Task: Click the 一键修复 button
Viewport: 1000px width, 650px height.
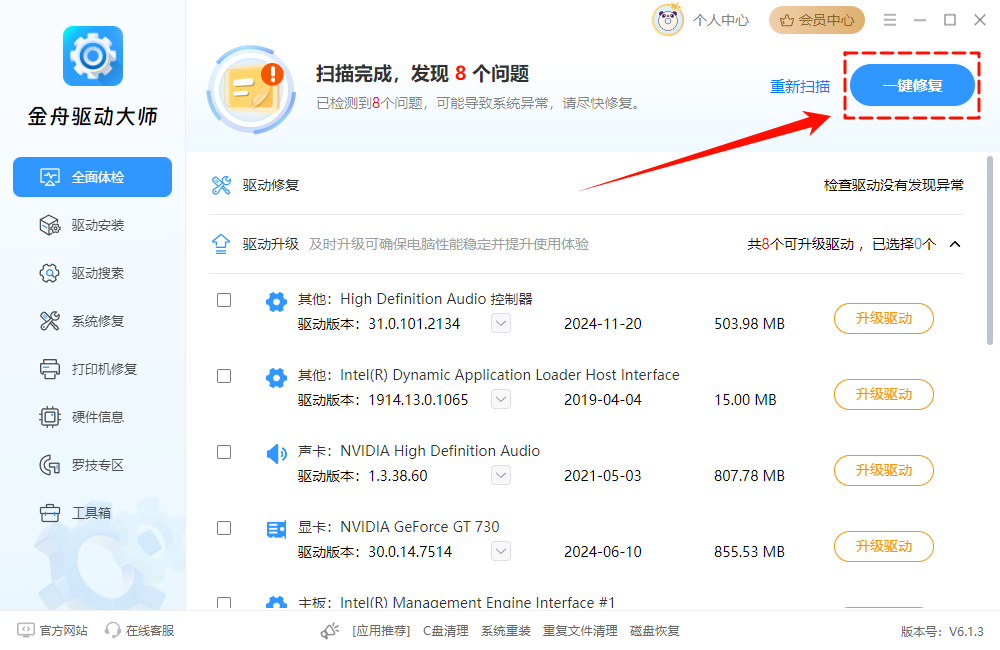Action: click(x=911, y=85)
